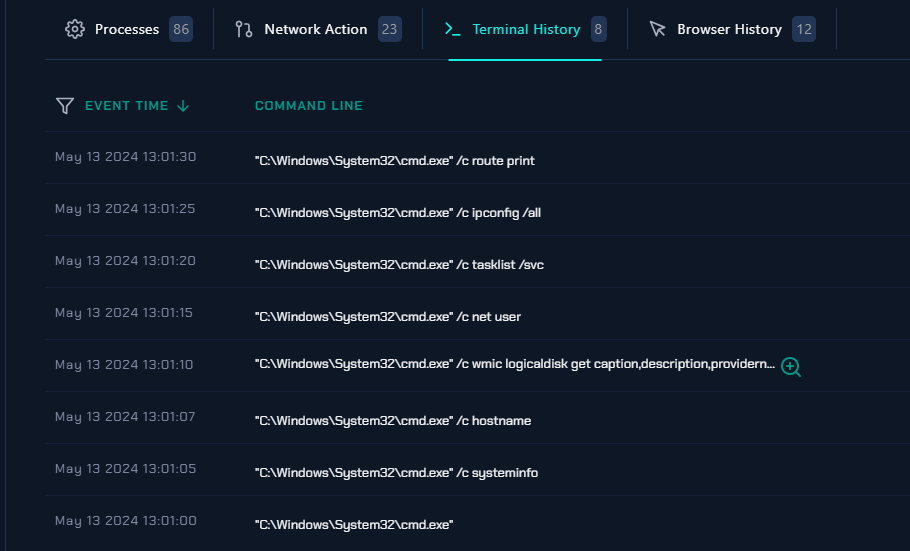Click the ipconfig /all command line
The height and width of the screenshot is (551, 910).
pos(398,212)
